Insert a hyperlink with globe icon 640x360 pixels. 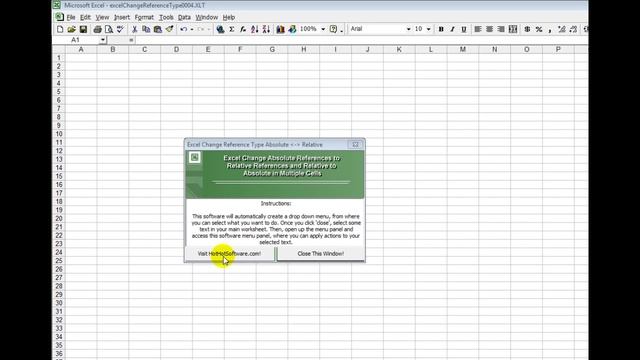pos(220,29)
